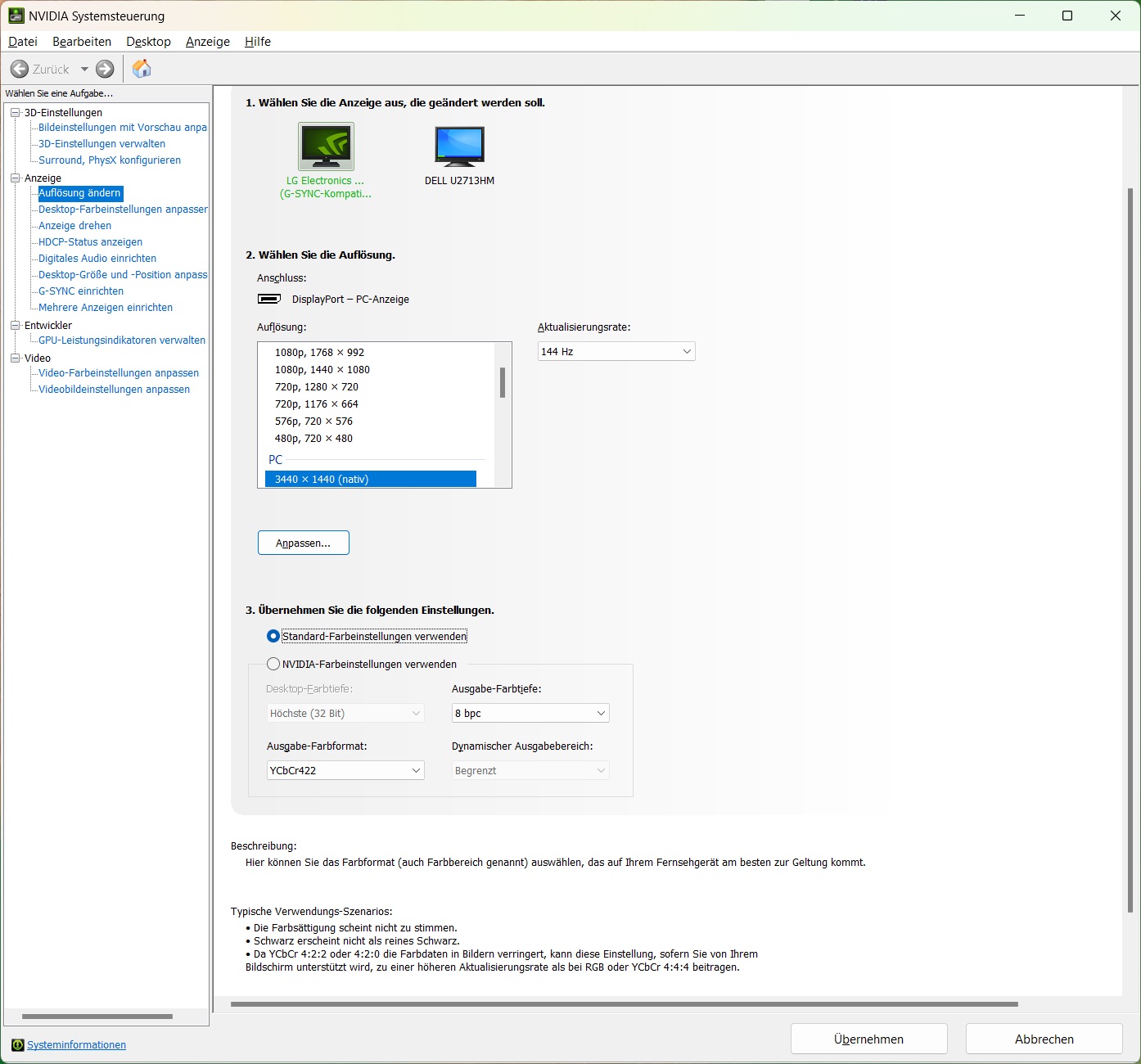This screenshot has width=1141, height=1064.
Task: Open the Desktop menu
Action: (x=148, y=42)
